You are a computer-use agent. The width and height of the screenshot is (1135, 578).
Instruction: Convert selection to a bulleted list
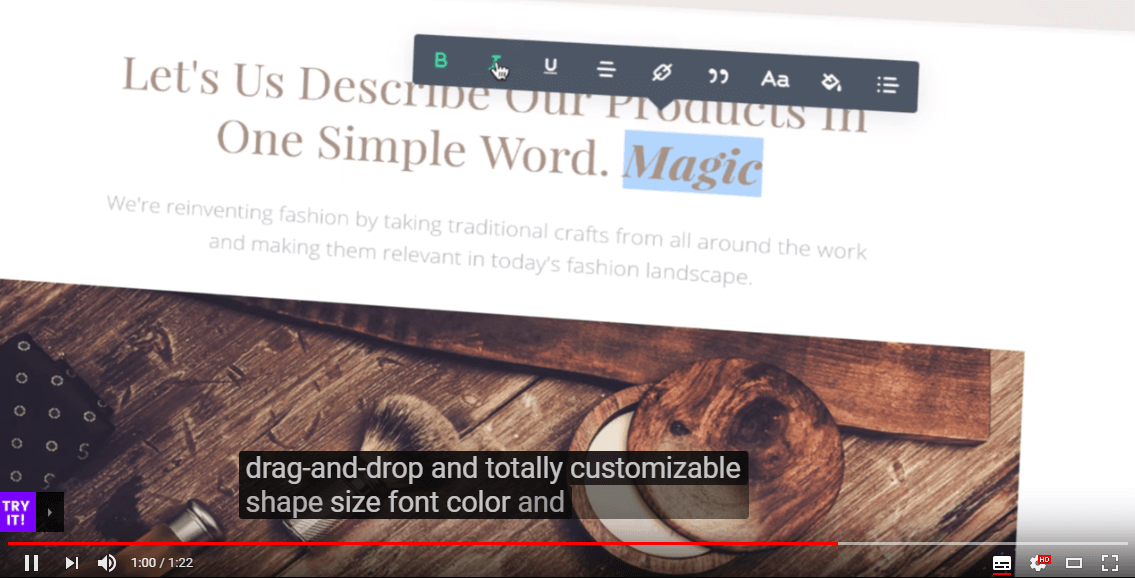888,84
